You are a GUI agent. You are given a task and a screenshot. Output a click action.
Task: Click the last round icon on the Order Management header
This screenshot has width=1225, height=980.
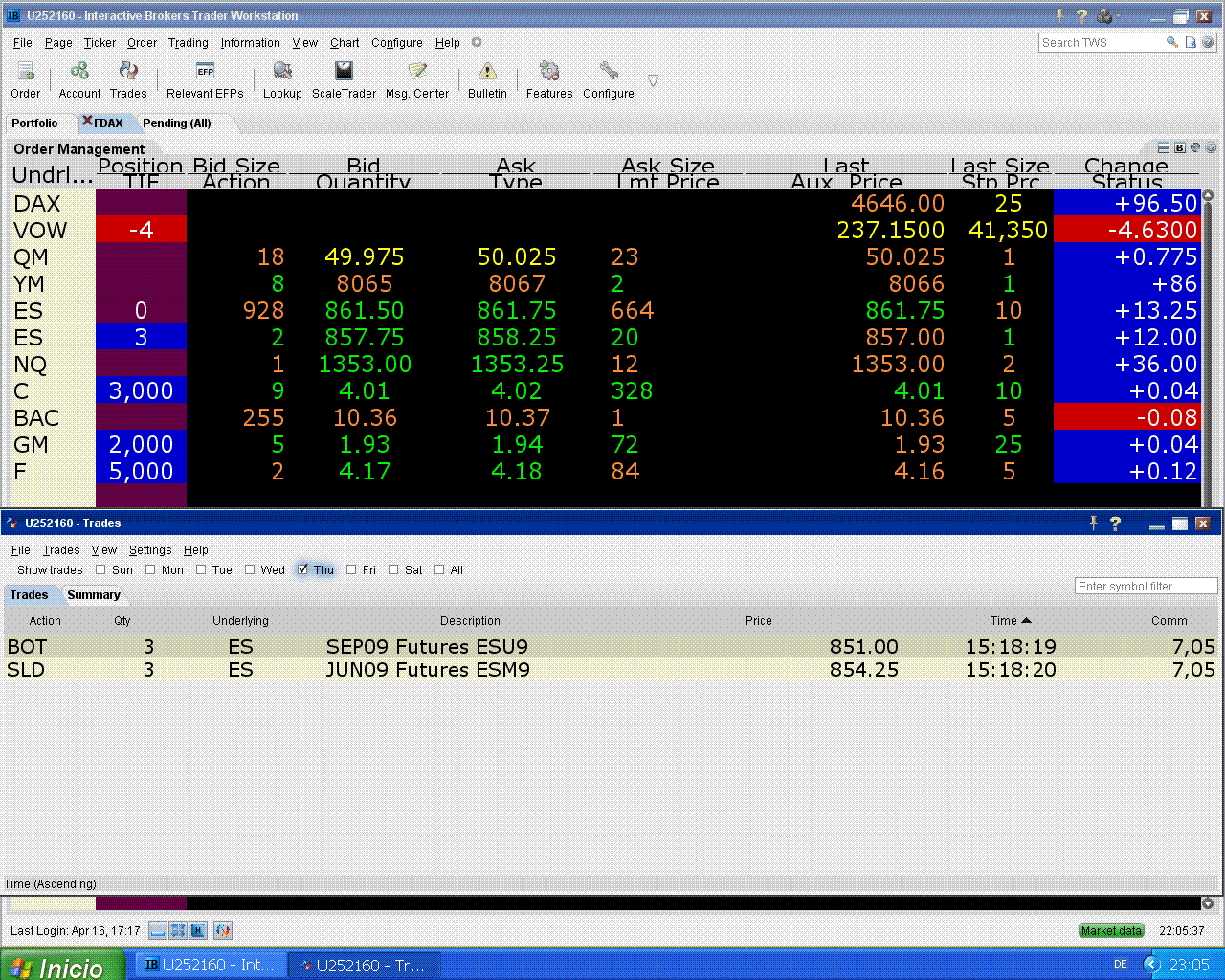1211,147
